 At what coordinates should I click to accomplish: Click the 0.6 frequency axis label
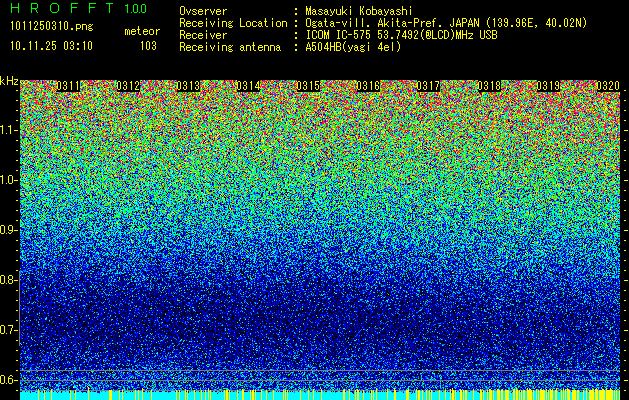[8, 380]
